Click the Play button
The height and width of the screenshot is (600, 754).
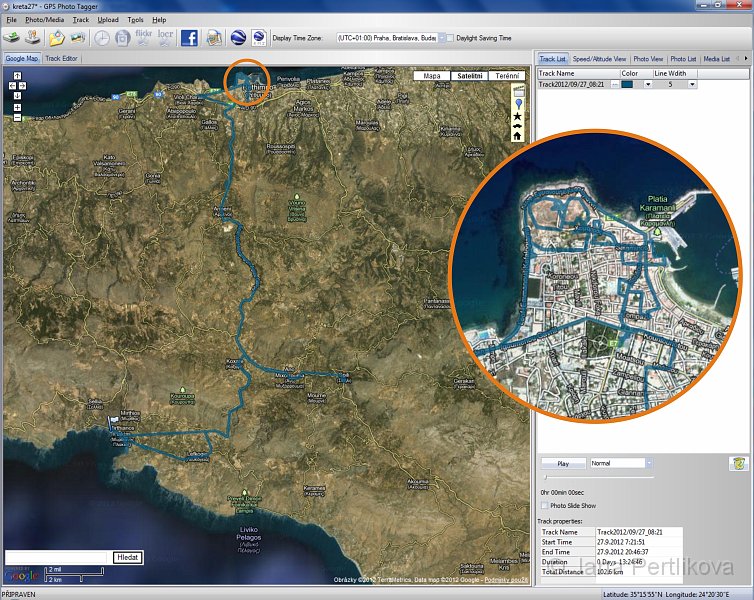pos(563,463)
